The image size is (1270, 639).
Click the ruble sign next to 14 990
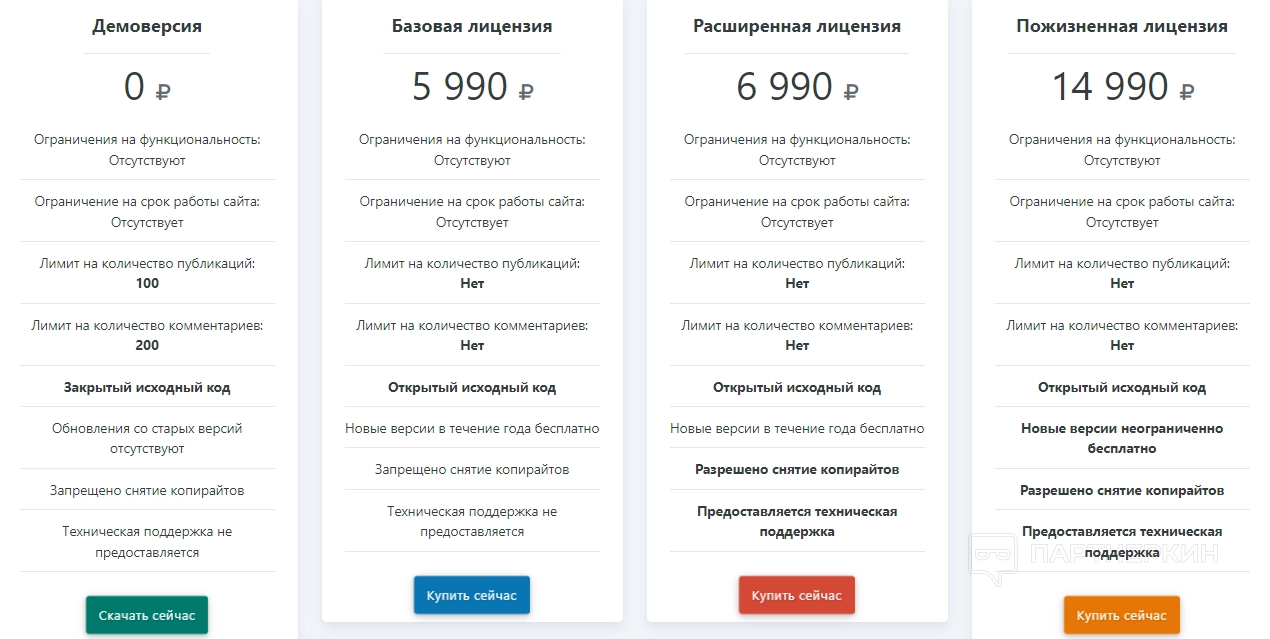coord(1187,92)
